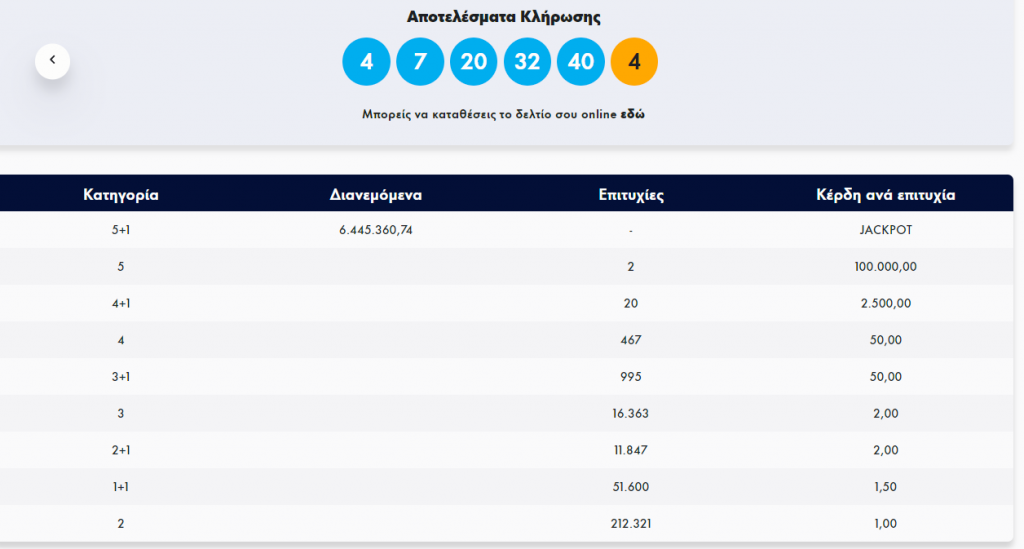Click the first blue ball number 4
The height and width of the screenshot is (549, 1024).
[366, 61]
